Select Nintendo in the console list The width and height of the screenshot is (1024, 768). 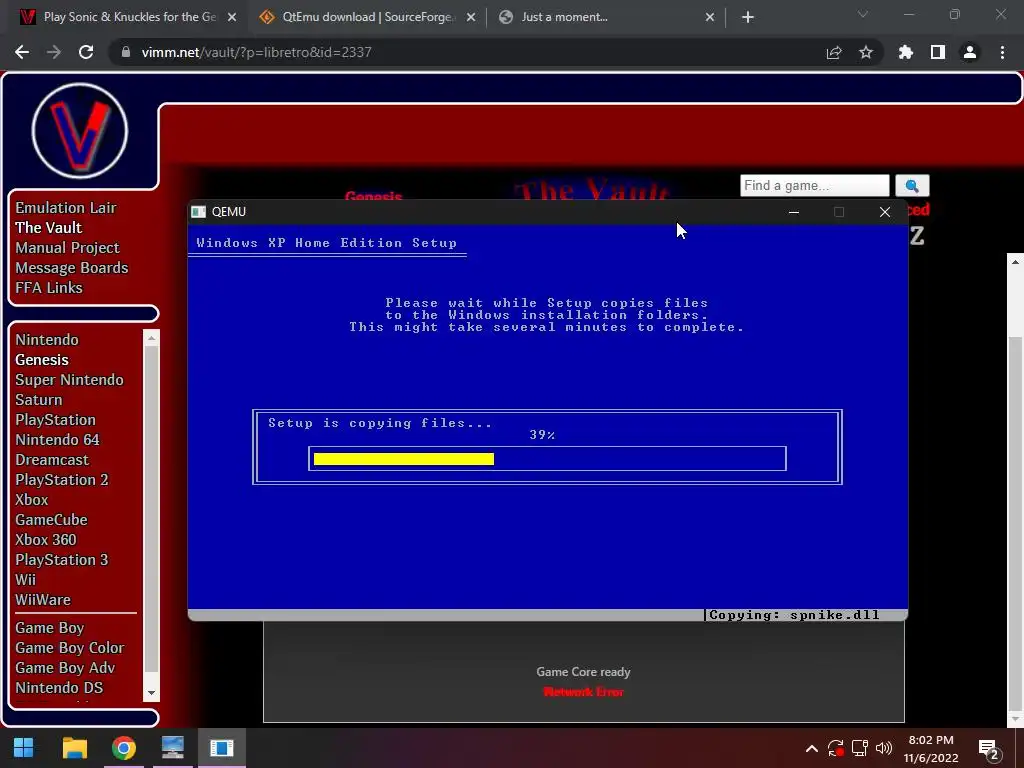47,340
